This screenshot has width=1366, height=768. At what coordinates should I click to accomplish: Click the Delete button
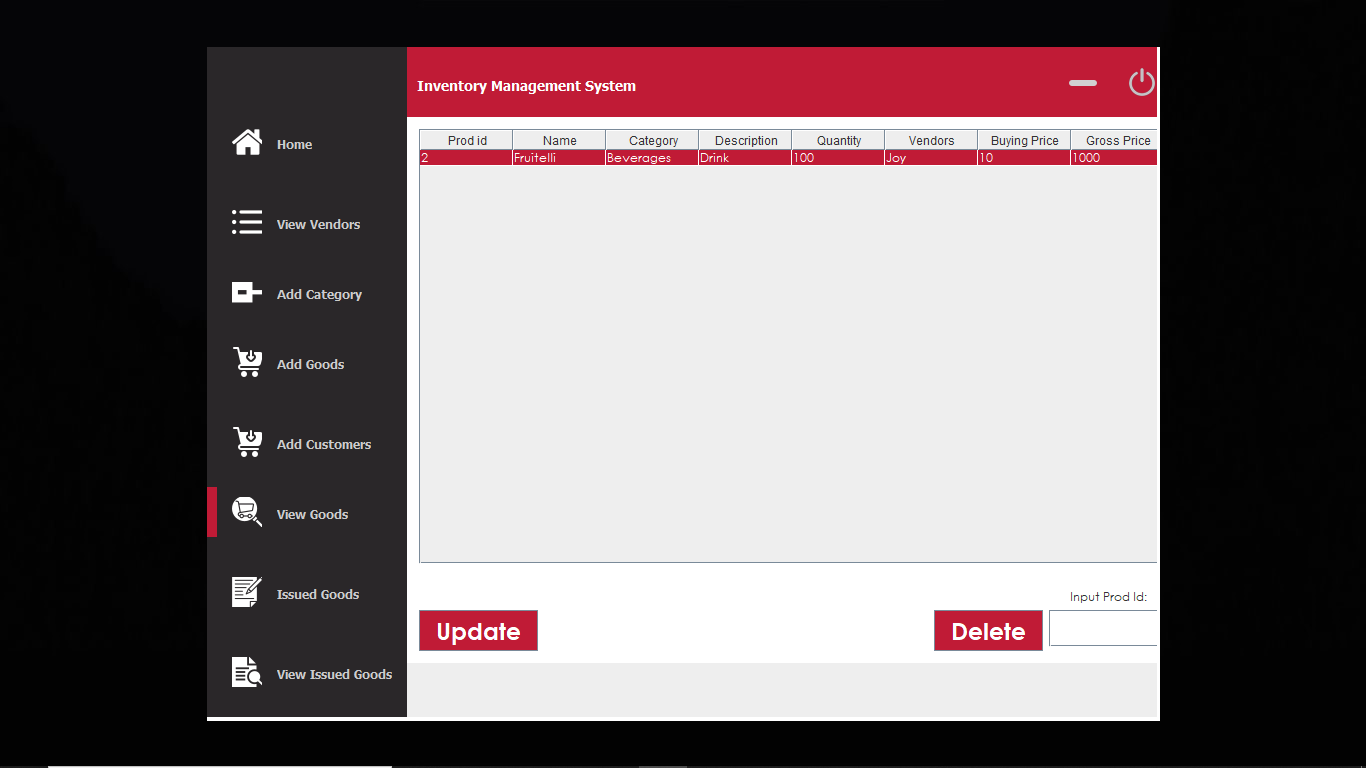(988, 631)
